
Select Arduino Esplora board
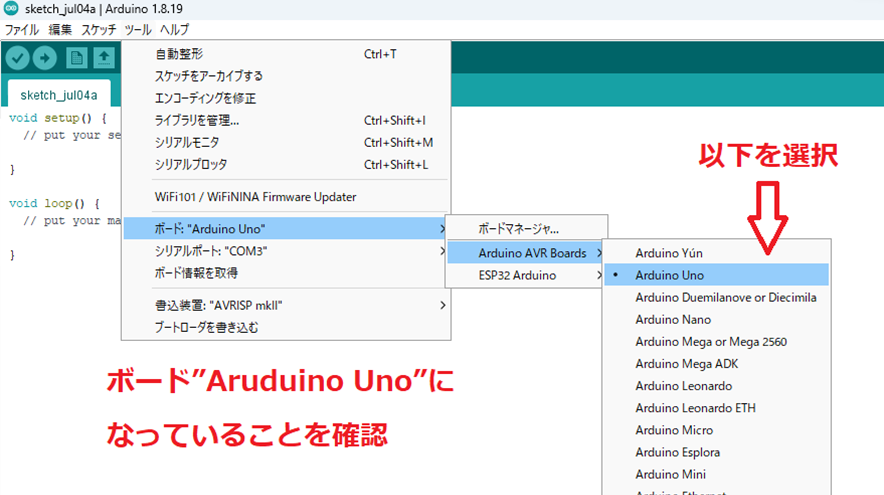coord(716,452)
